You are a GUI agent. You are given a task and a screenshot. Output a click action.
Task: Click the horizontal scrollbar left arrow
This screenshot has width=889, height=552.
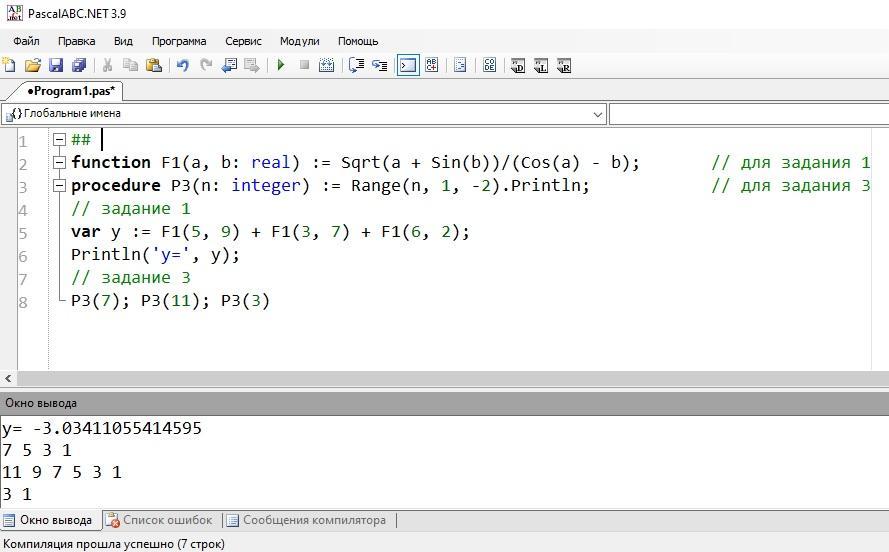[x=8, y=379]
